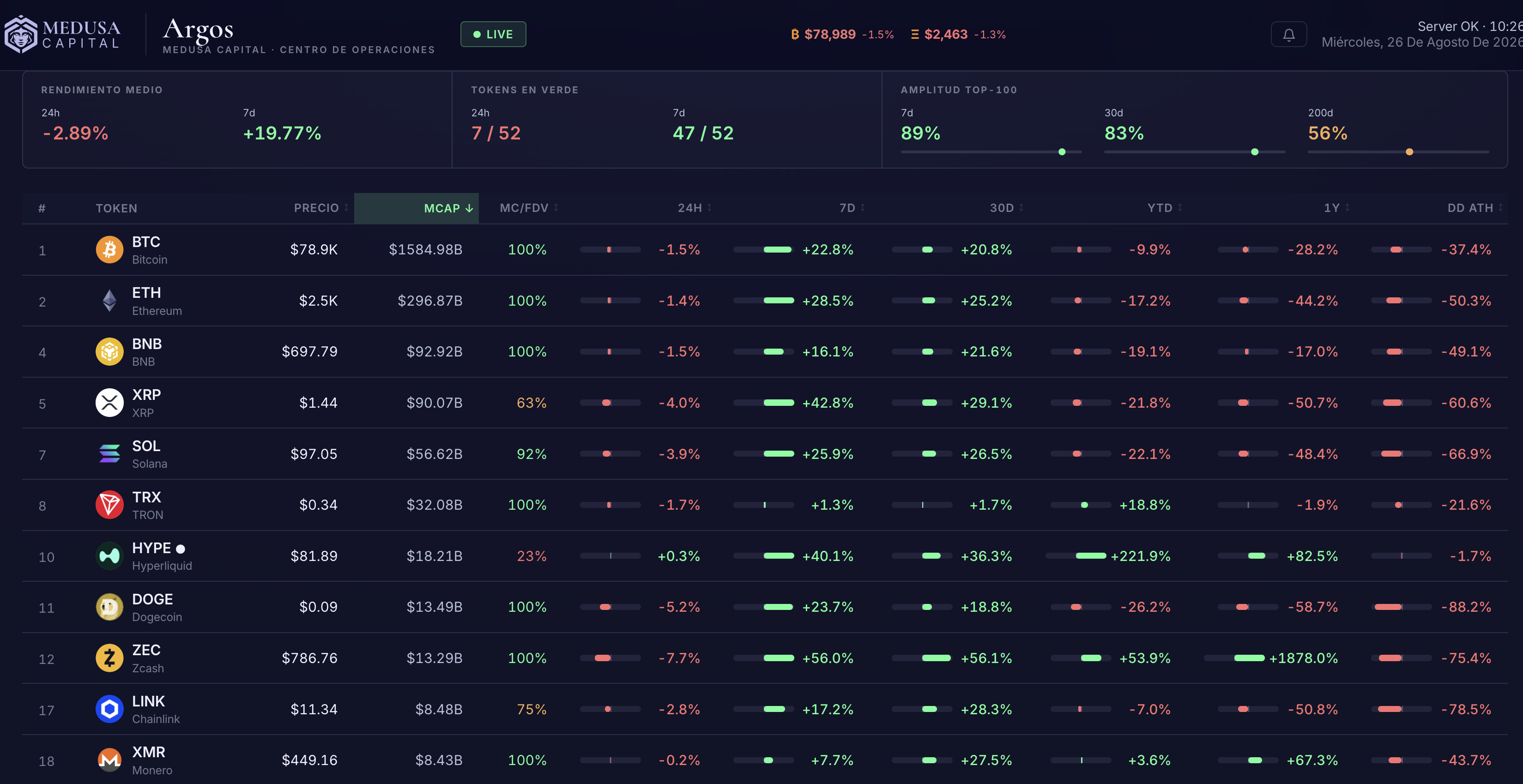Click the Dogecoin token icon
Screen dimensions: 1523x784
coord(109,607)
